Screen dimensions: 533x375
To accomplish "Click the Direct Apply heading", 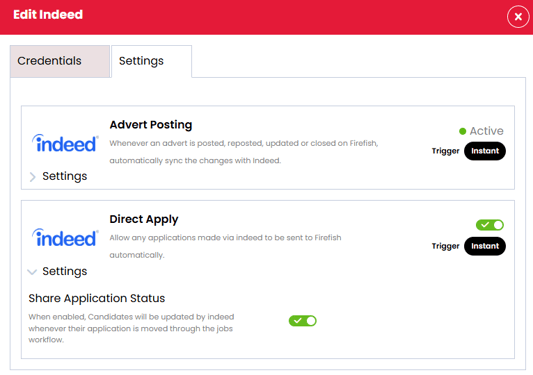I will [144, 219].
